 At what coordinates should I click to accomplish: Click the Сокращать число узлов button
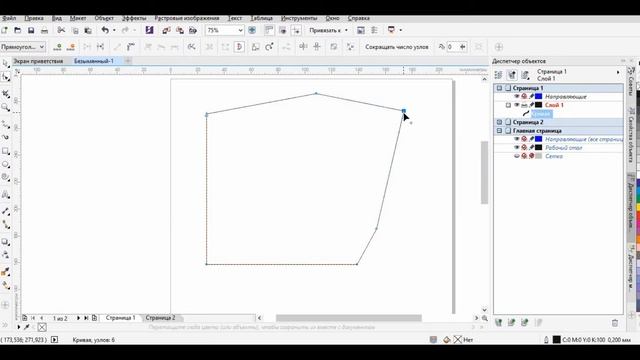tap(397, 47)
